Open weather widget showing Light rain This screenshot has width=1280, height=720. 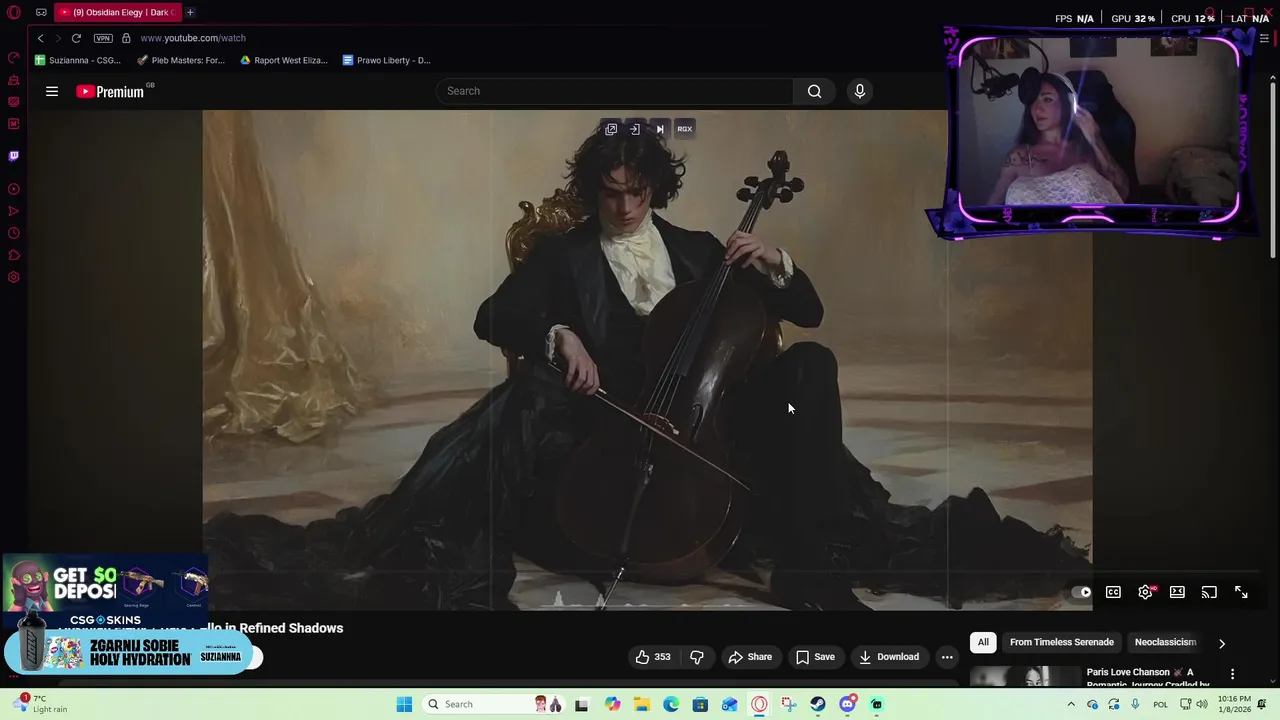pyautogui.click(x=40, y=704)
